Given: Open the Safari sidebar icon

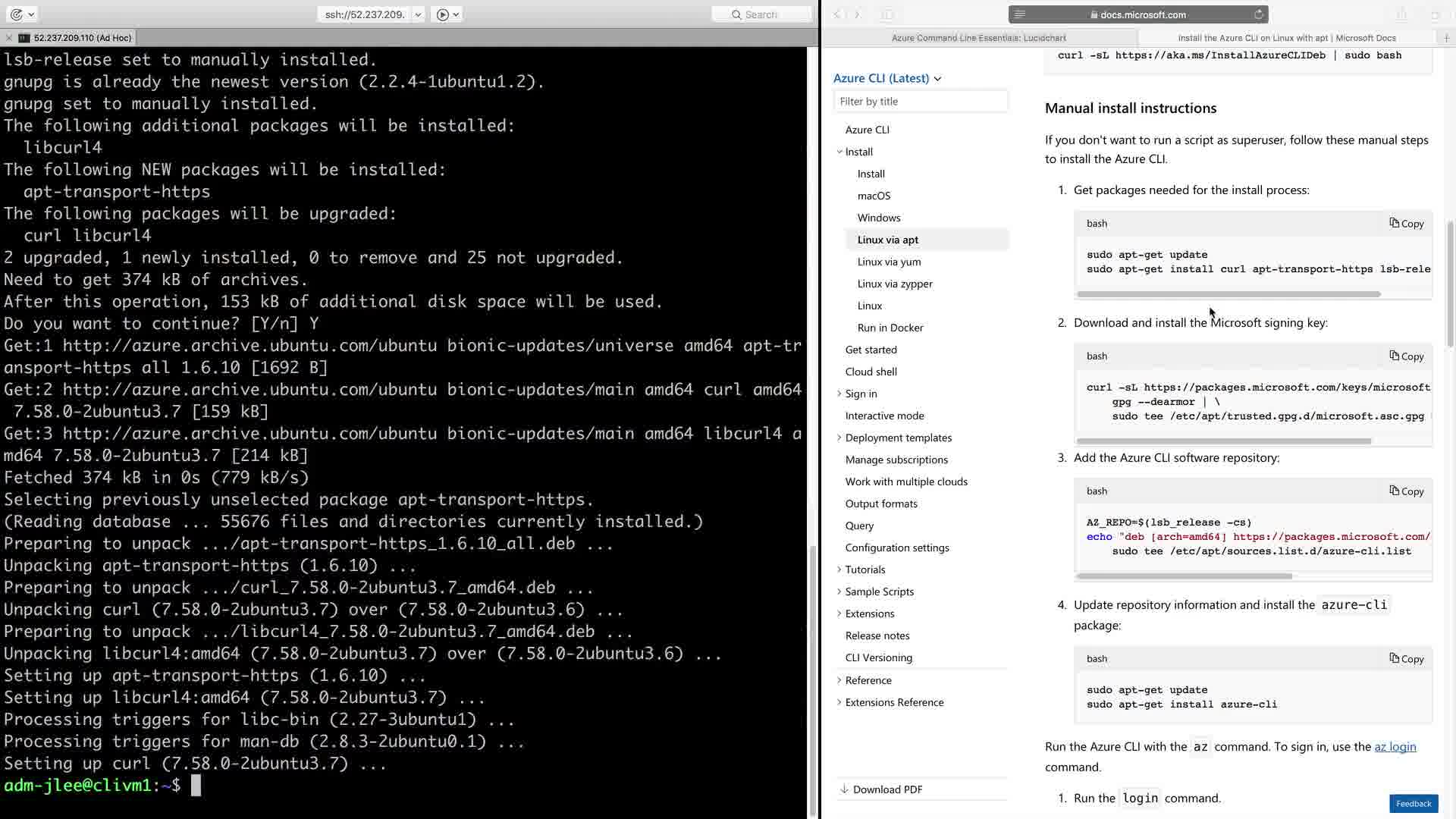Looking at the screenshot, I should 887,14.
